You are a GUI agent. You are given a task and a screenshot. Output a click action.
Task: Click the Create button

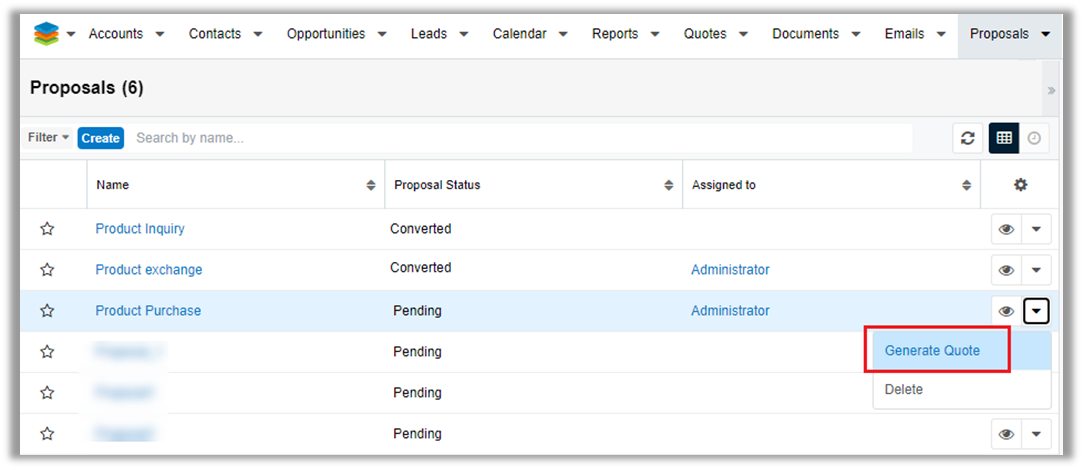click(x=100, y=138)
